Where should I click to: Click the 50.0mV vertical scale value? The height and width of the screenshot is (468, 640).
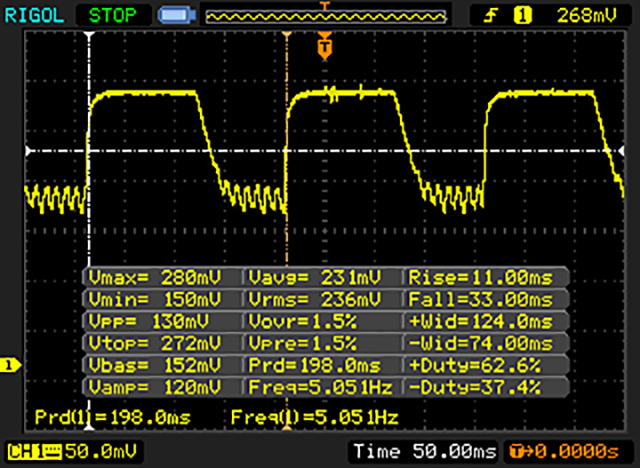point(100,451)
